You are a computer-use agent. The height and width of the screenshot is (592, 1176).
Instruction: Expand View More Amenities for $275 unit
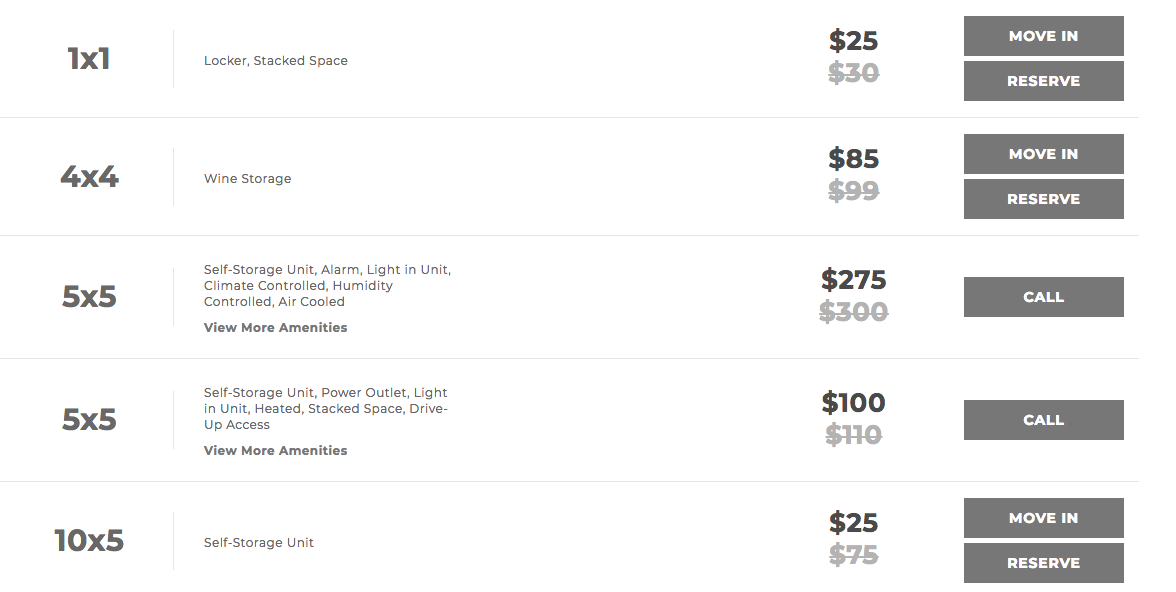pos(275,328)
